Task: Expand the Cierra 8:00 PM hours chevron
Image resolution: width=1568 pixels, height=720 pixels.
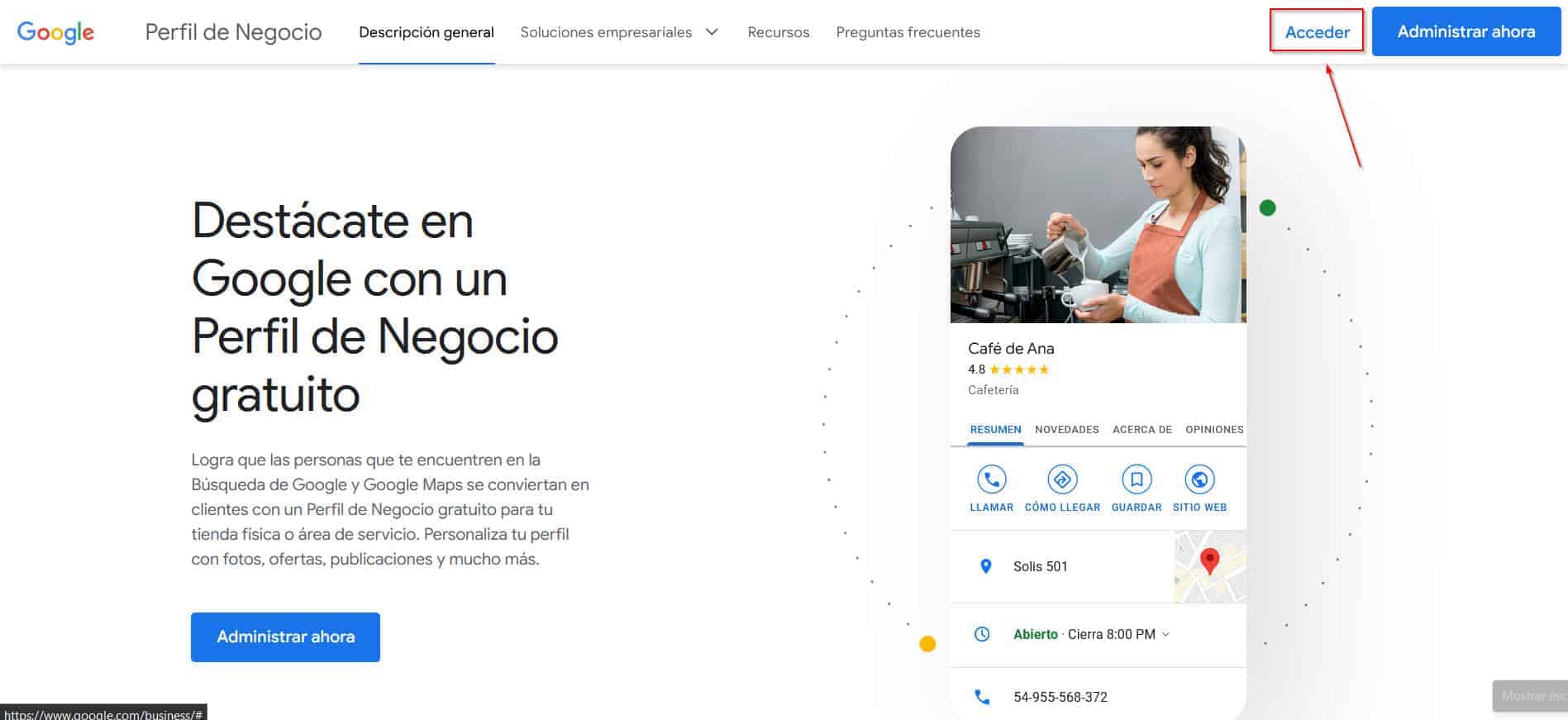Action: (1165, 634)
